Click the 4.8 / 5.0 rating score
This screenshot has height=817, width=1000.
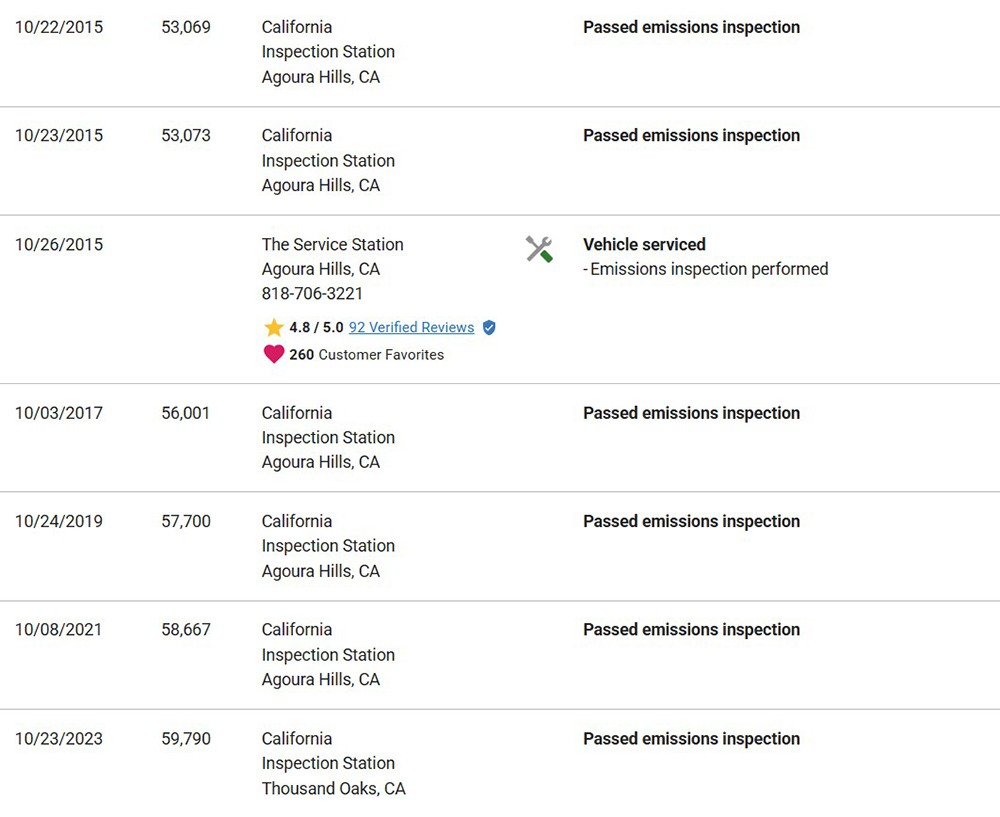316,328
